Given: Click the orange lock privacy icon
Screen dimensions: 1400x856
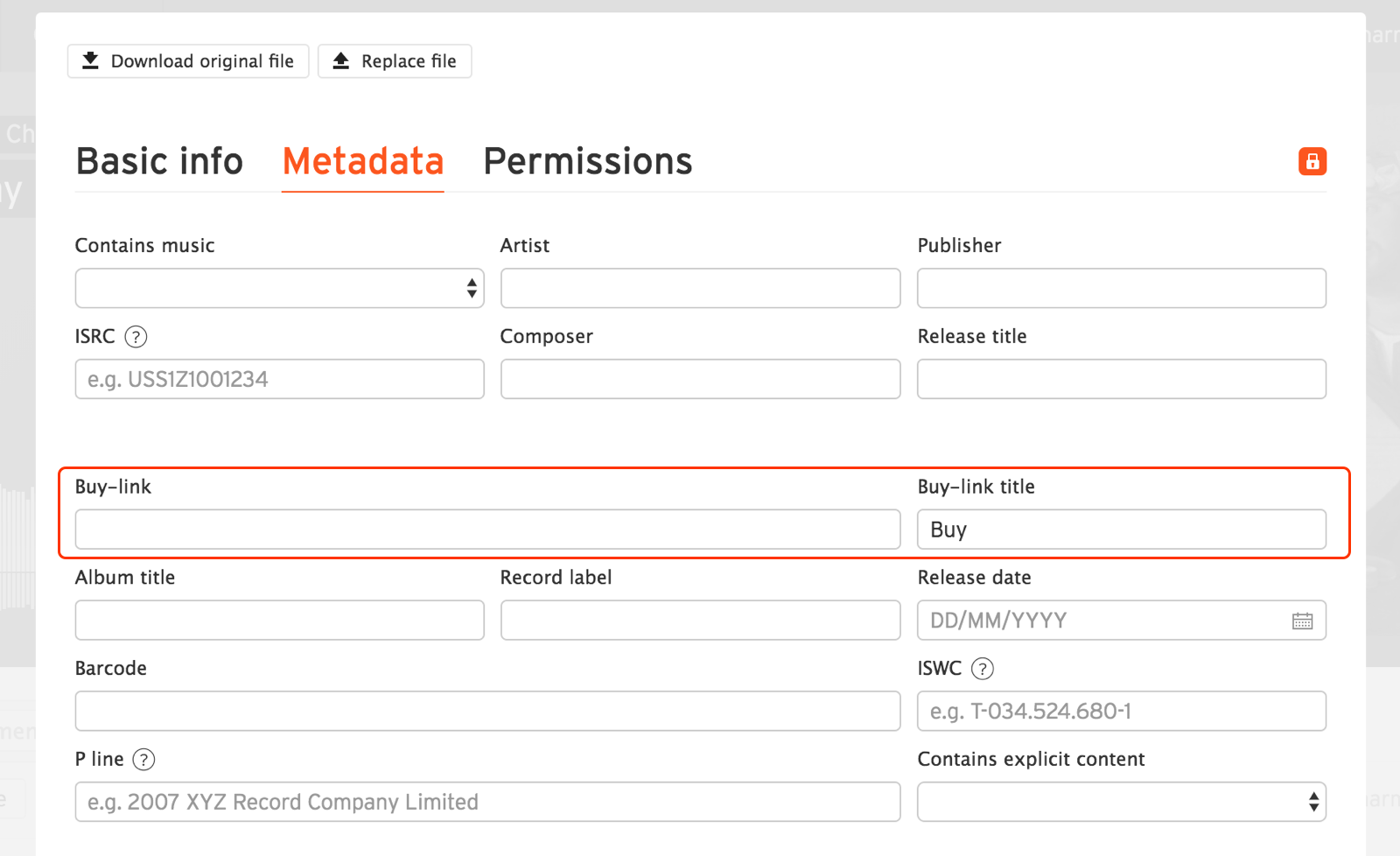Looking at the screenshot, I should pos(1312,161).
